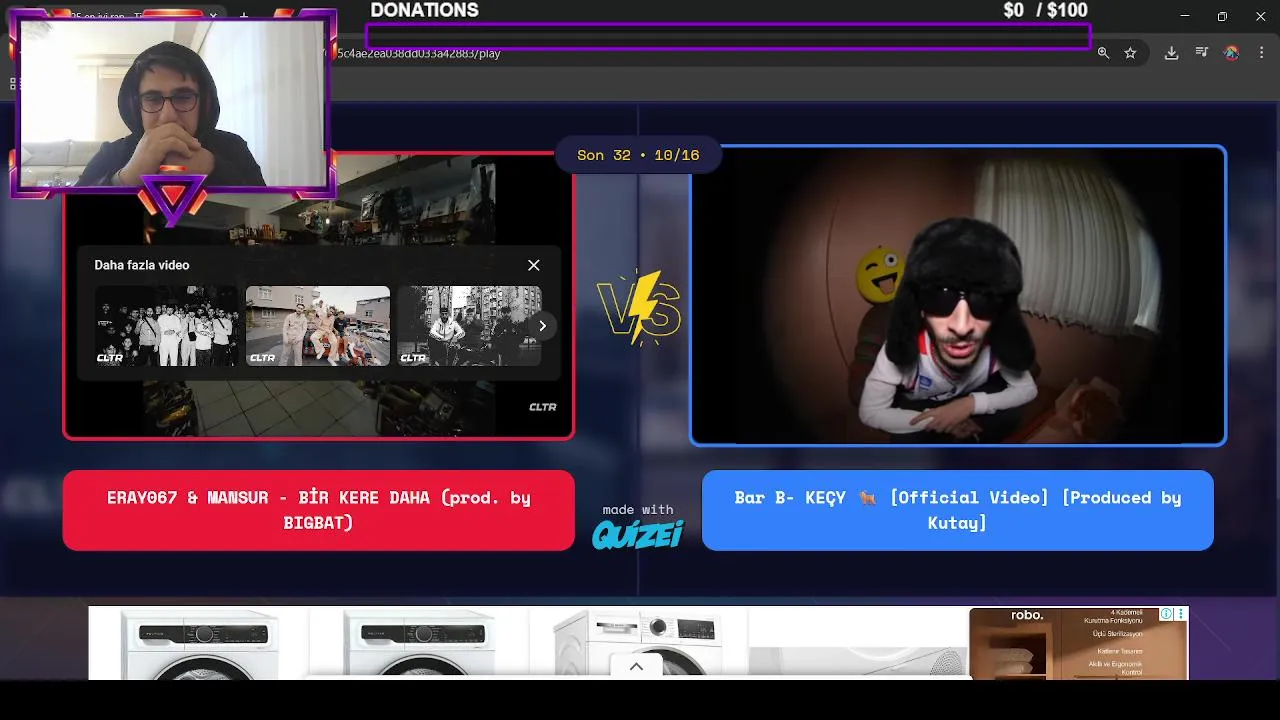Show next suggested videos with right chevron
The height and width of the screenshot is (720, 1280).
point(542,326)
